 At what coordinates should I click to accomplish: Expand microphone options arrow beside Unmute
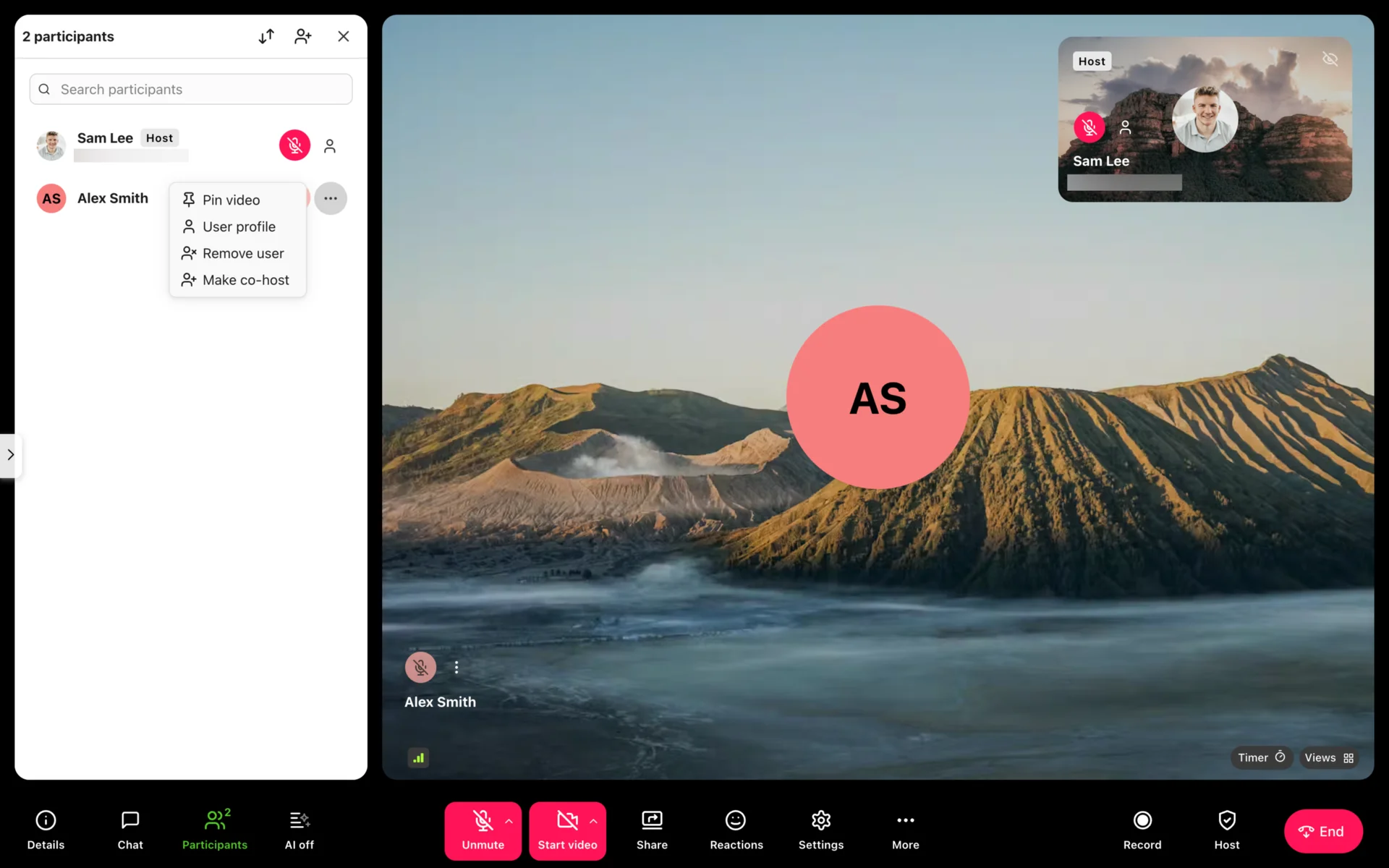tap(509, 821)
